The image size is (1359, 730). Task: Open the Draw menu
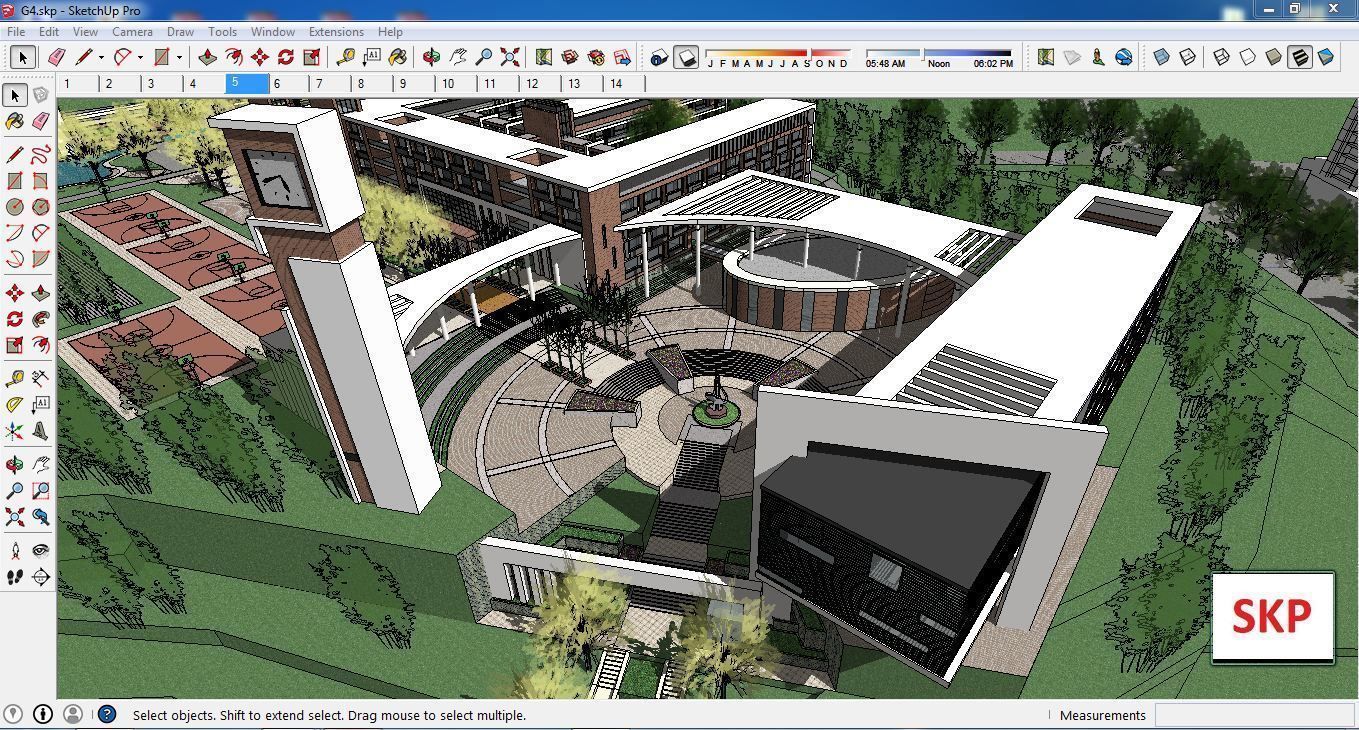[x=180, y=31]
